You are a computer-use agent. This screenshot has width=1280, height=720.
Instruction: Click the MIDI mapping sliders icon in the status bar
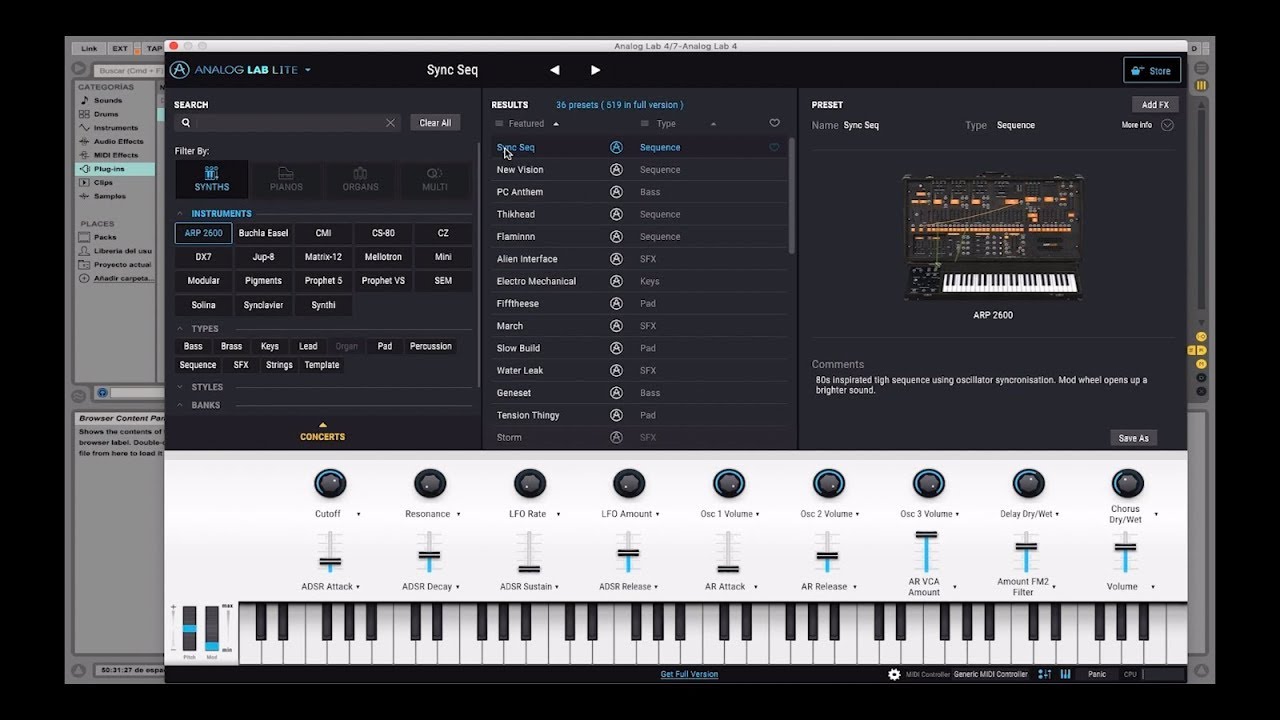pyautogui.click(x=1044, y=674)
